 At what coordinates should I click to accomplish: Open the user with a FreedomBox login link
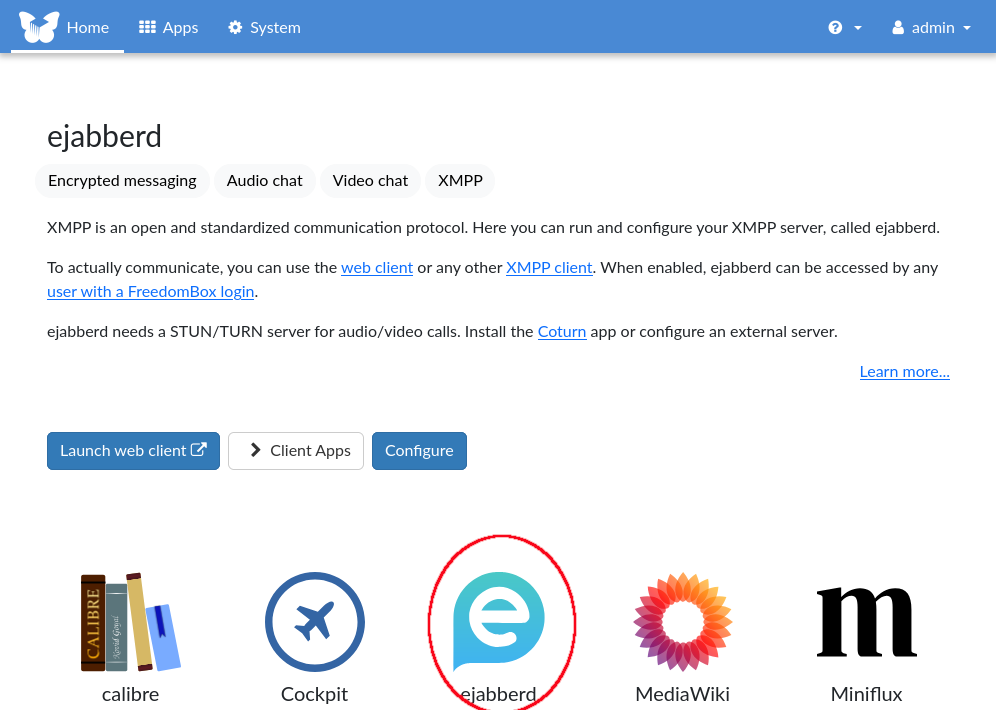pyautogui.click(x=151, y=292)
